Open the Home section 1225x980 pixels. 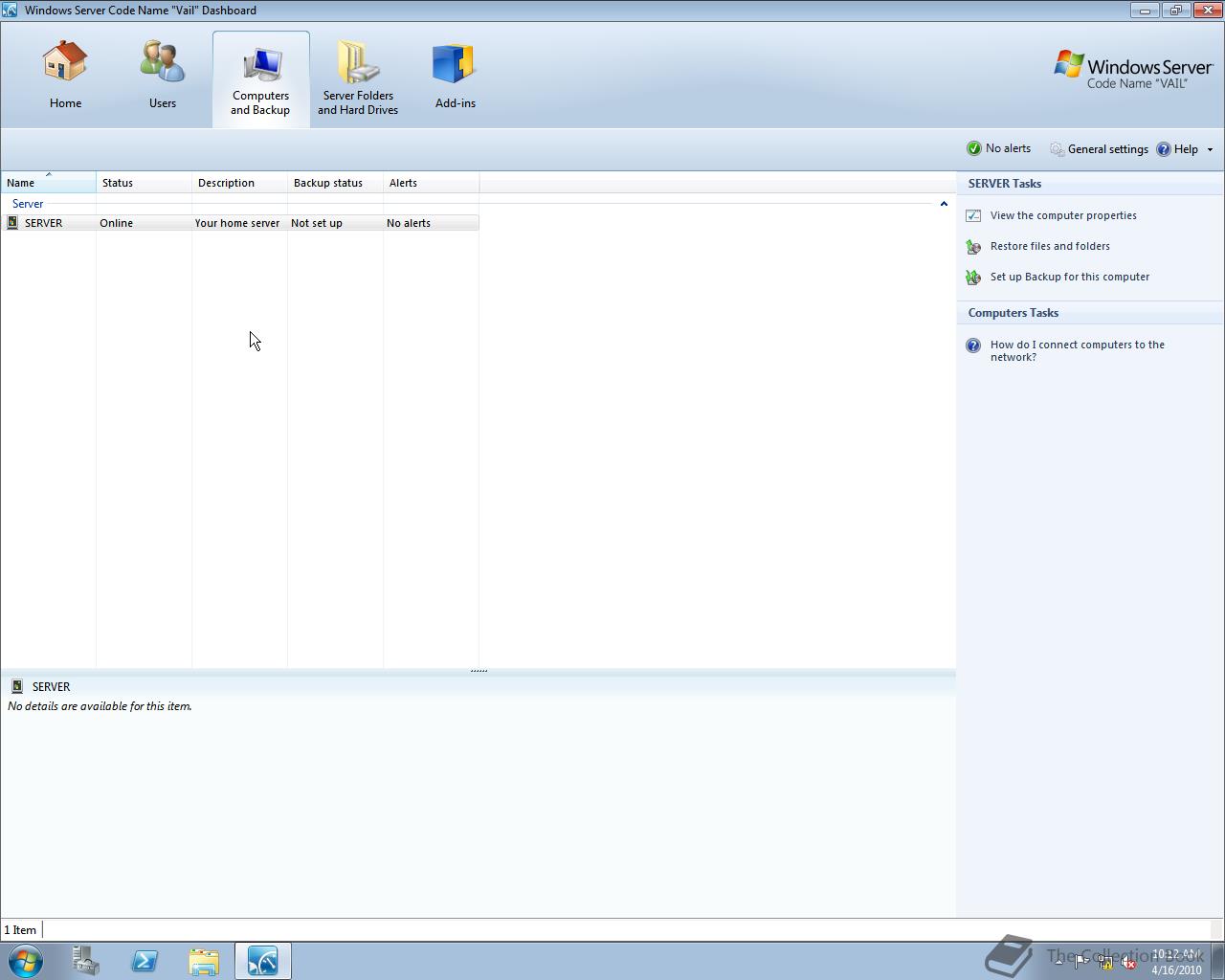click(65, 76)
